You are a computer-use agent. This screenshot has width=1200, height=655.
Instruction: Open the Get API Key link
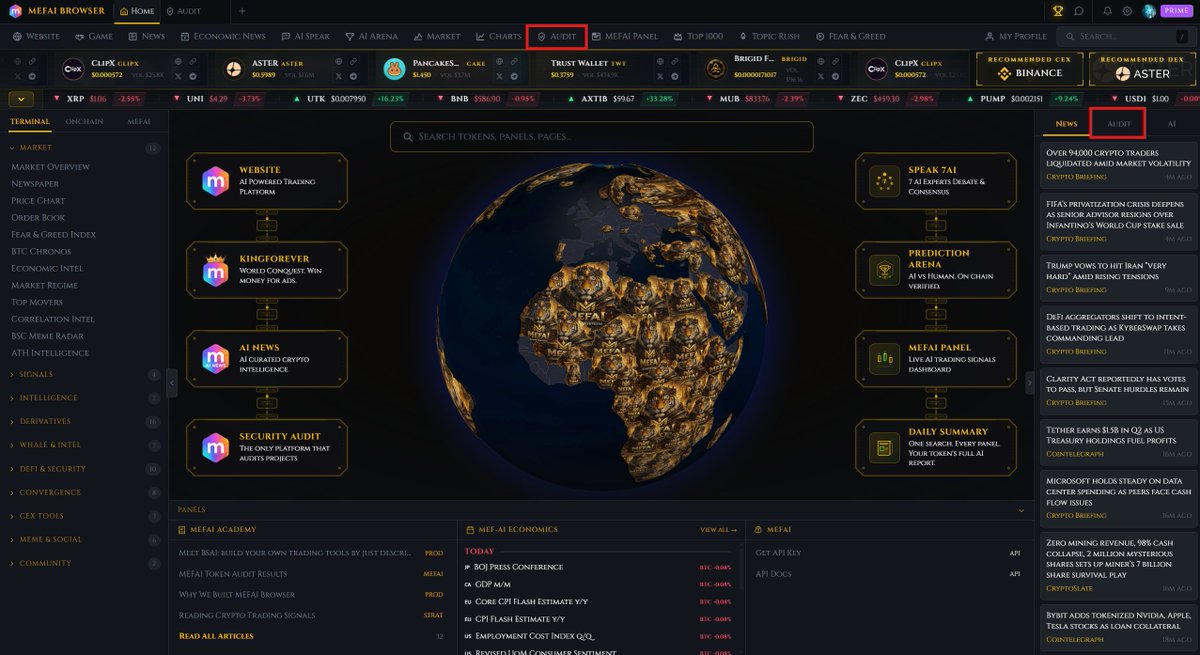tap(778, 552)
